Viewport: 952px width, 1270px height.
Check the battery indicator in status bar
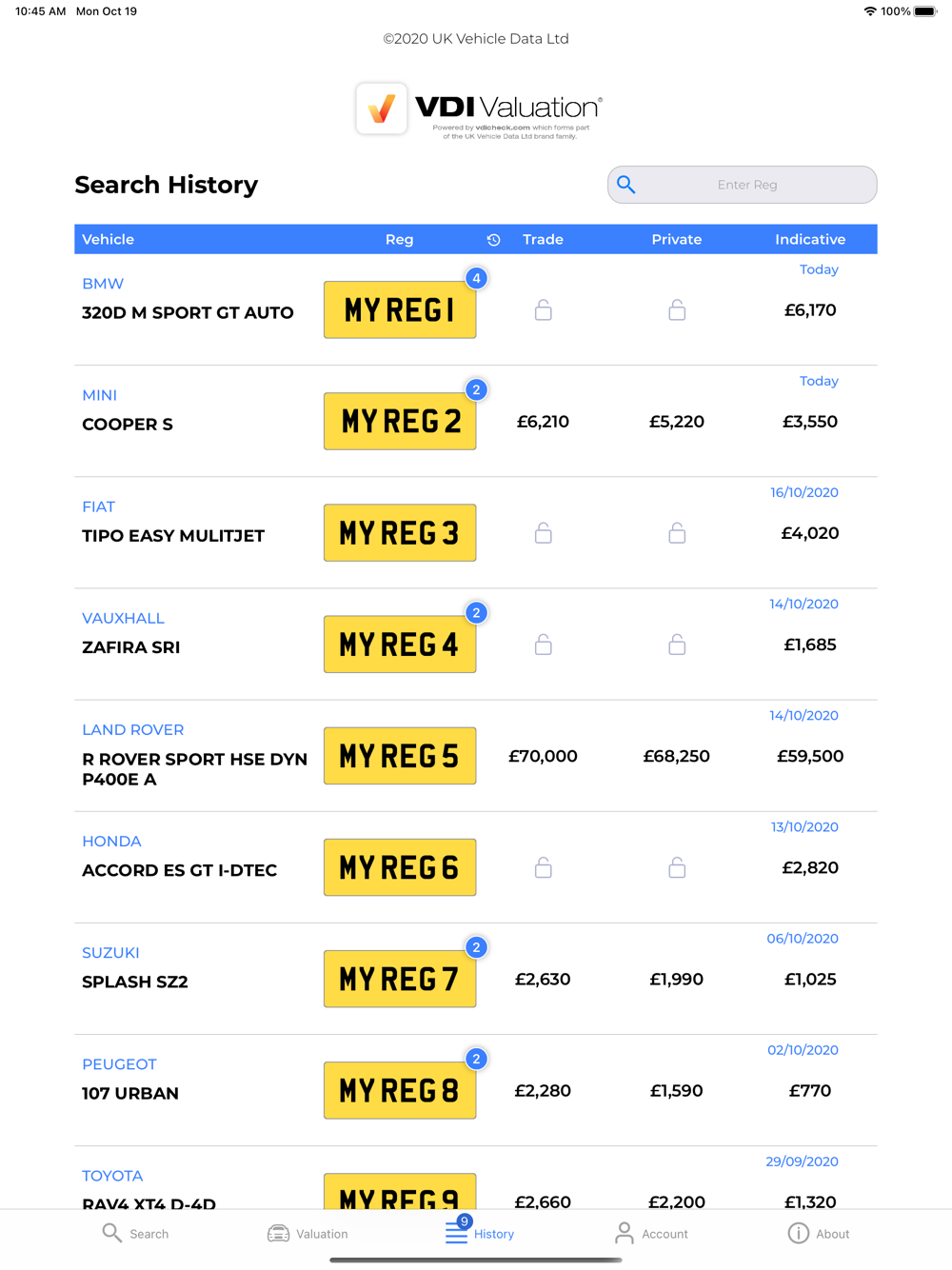[x=924, y=11]
